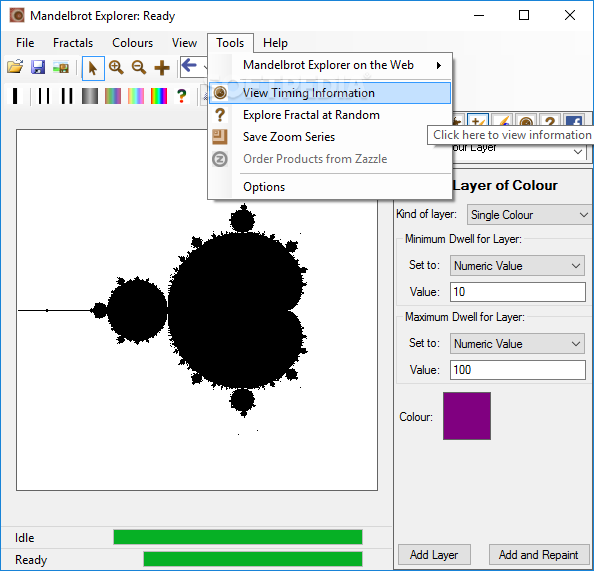594x571 pixels.
Task: Click the Add and Repaint button
Action: tap(538, 555)
